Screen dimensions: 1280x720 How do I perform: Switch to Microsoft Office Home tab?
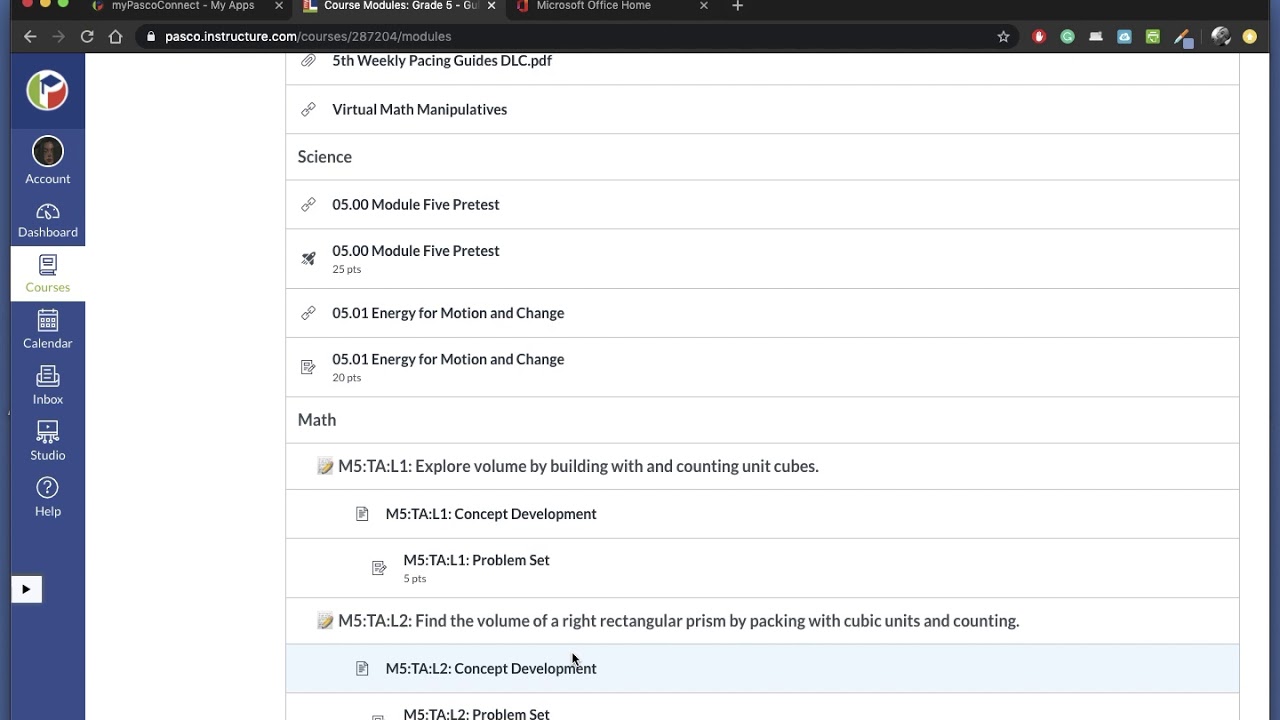pyautogui.click(x=593, y=6)
